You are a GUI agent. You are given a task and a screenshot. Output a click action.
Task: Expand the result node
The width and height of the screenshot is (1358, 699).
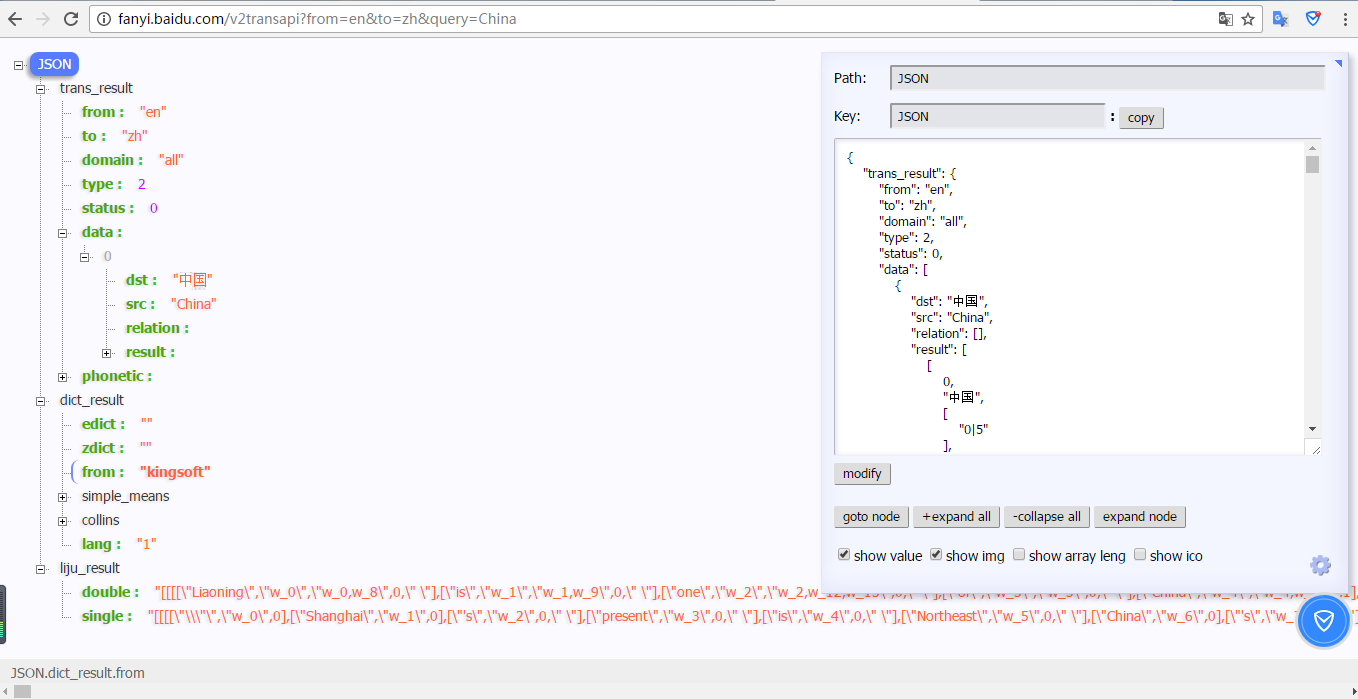coord(107,352)
